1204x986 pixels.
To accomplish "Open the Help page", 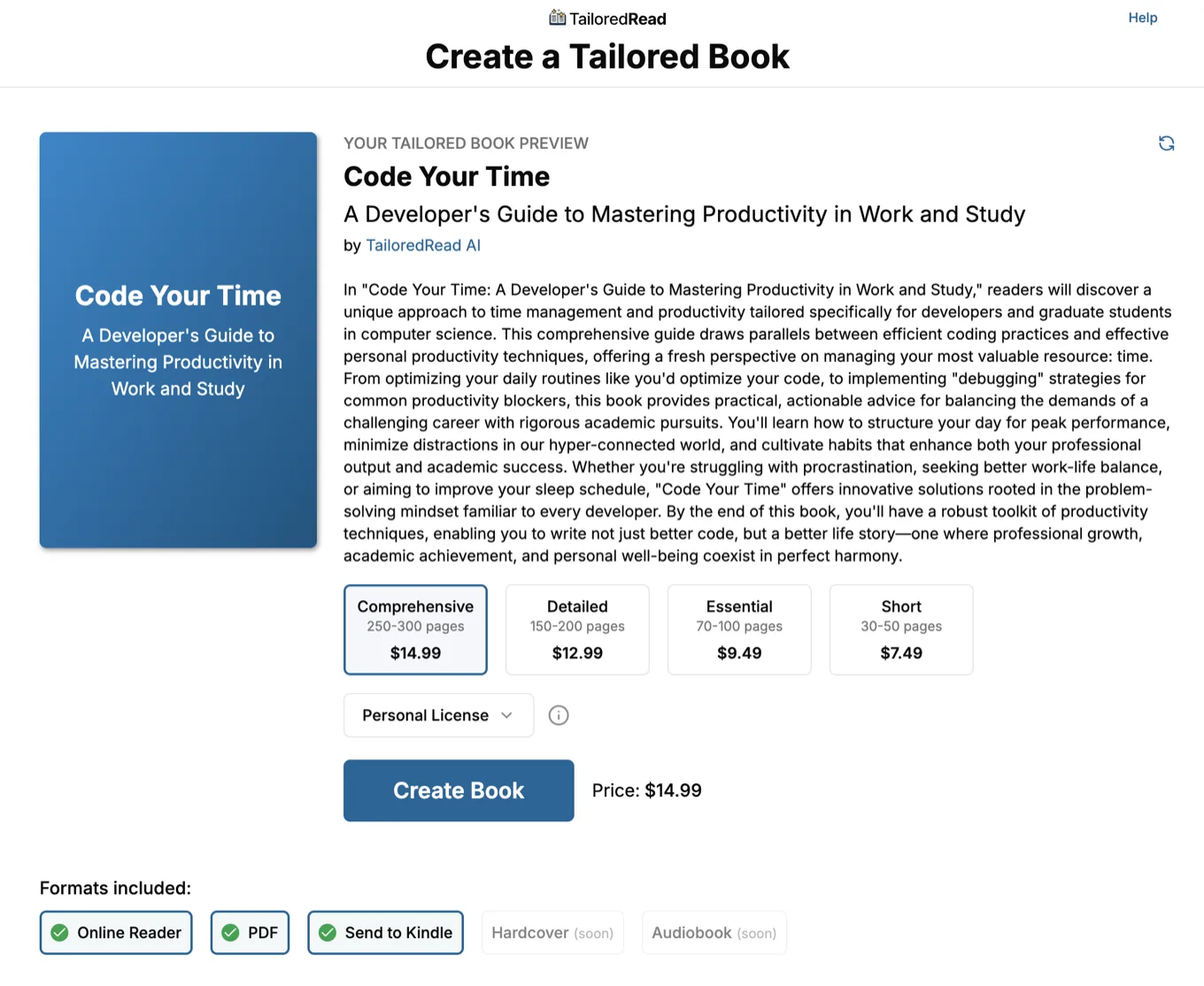I will pyautogui.click(x=1142, y=17).
